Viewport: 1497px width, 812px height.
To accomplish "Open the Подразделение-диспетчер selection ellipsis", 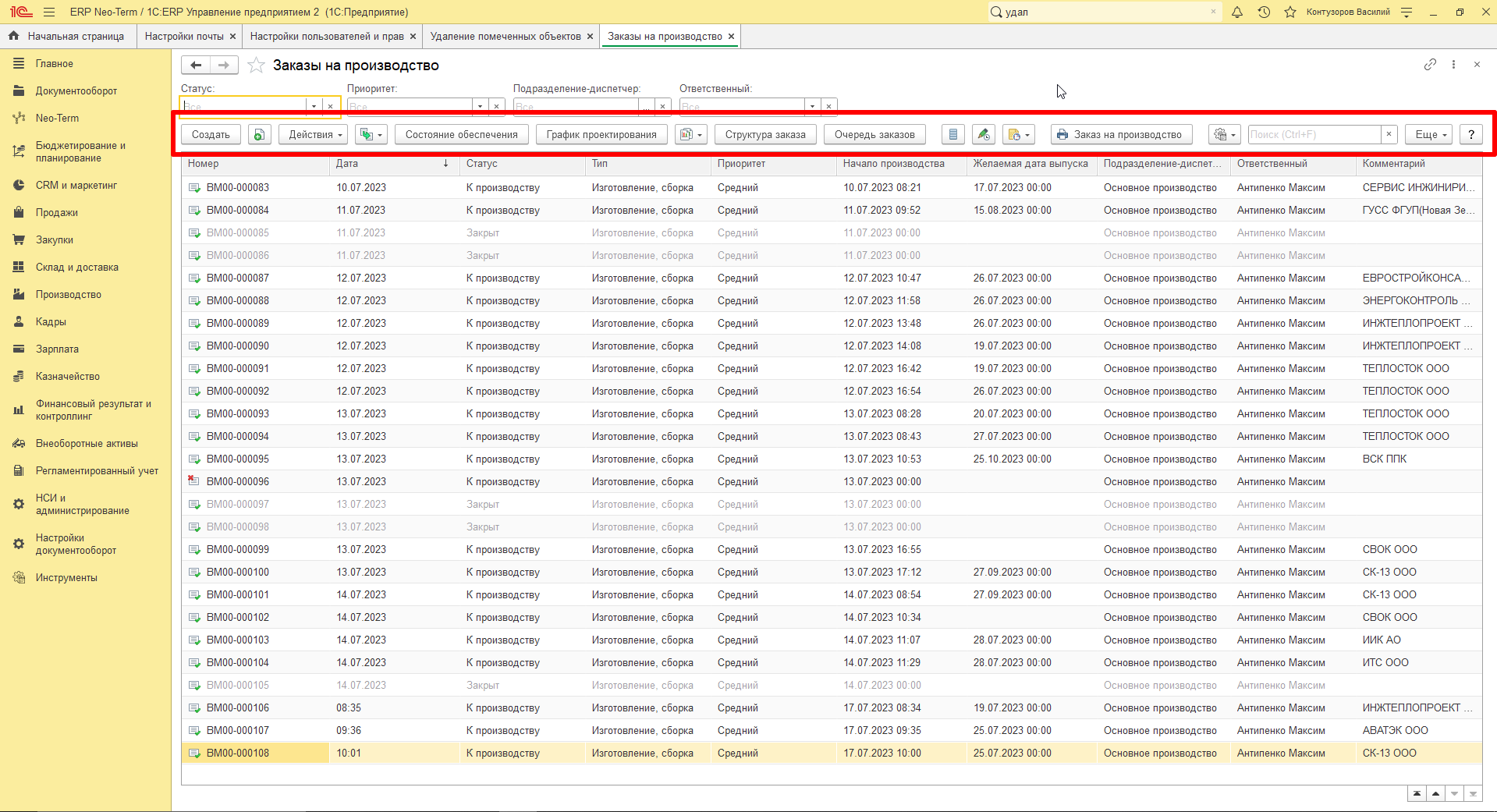I will click(x=646, y=106).
